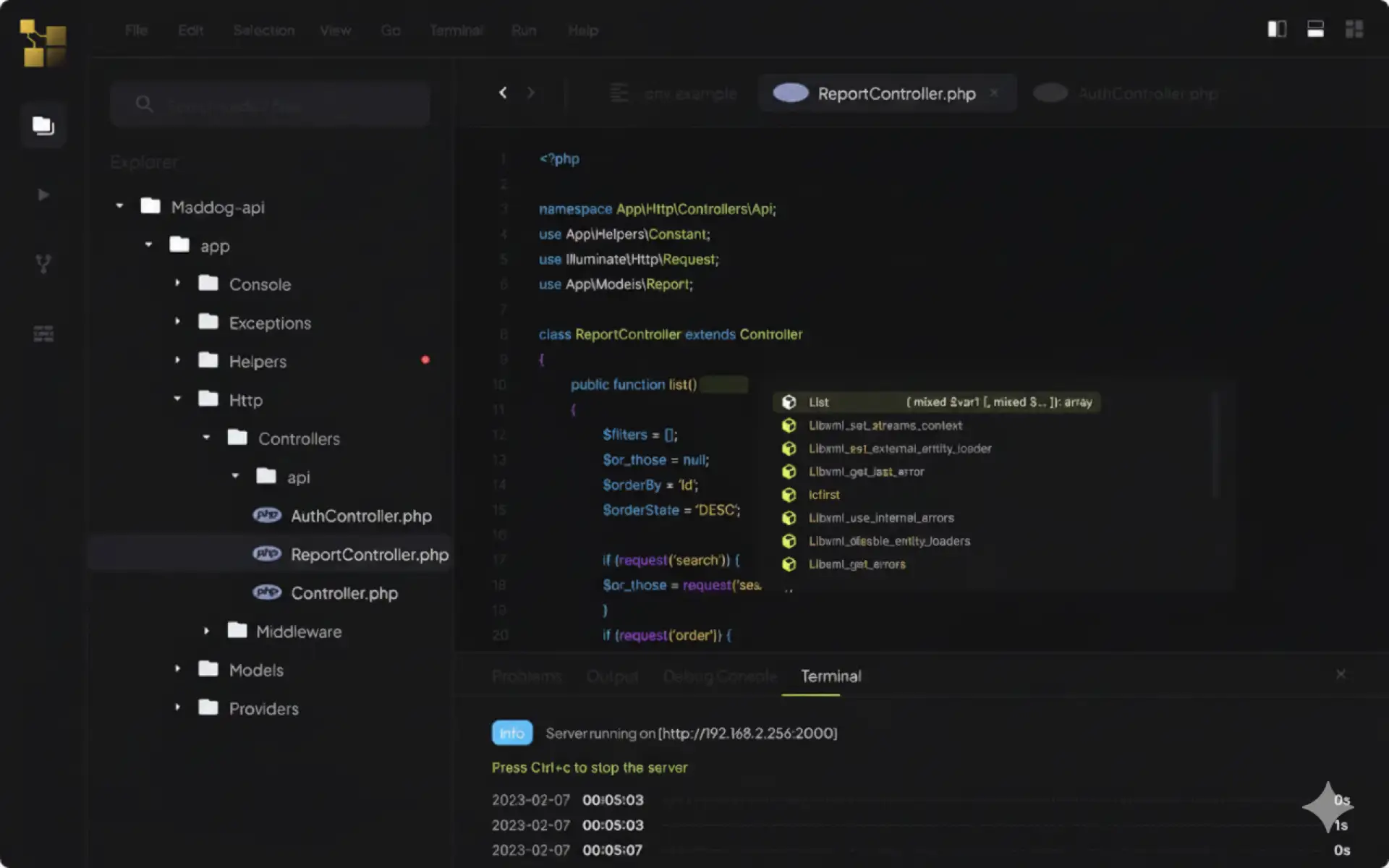Viewport: 1389px width, 868px height.
Task: Collapse the Maddog-api root folder
Action: [119, 207]
